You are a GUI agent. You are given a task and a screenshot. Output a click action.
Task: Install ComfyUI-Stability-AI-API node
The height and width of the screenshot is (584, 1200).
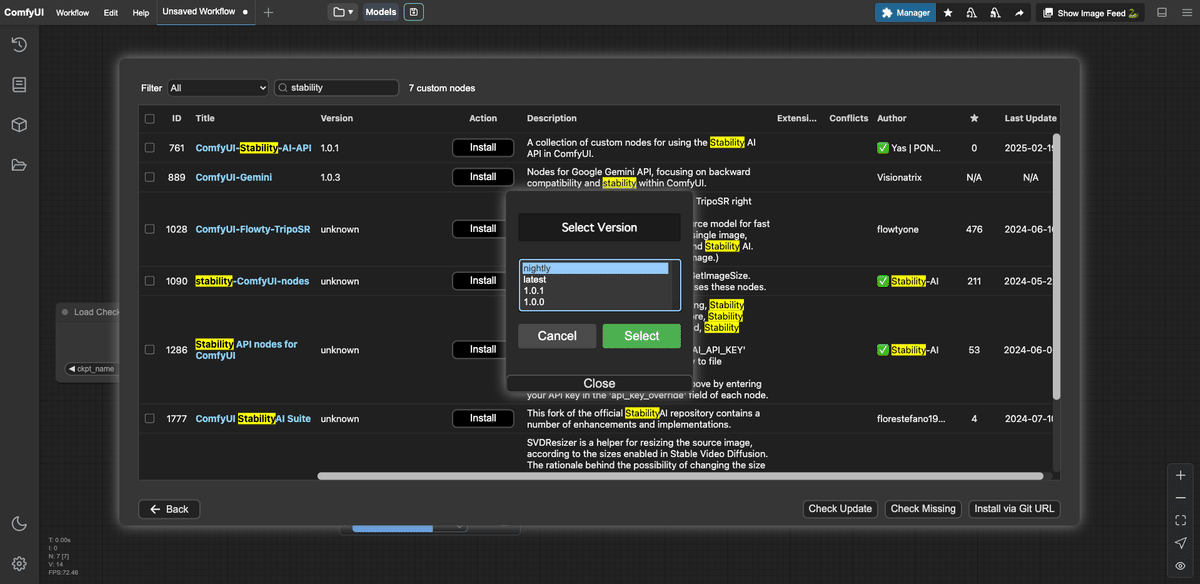[x=483, y=148]
